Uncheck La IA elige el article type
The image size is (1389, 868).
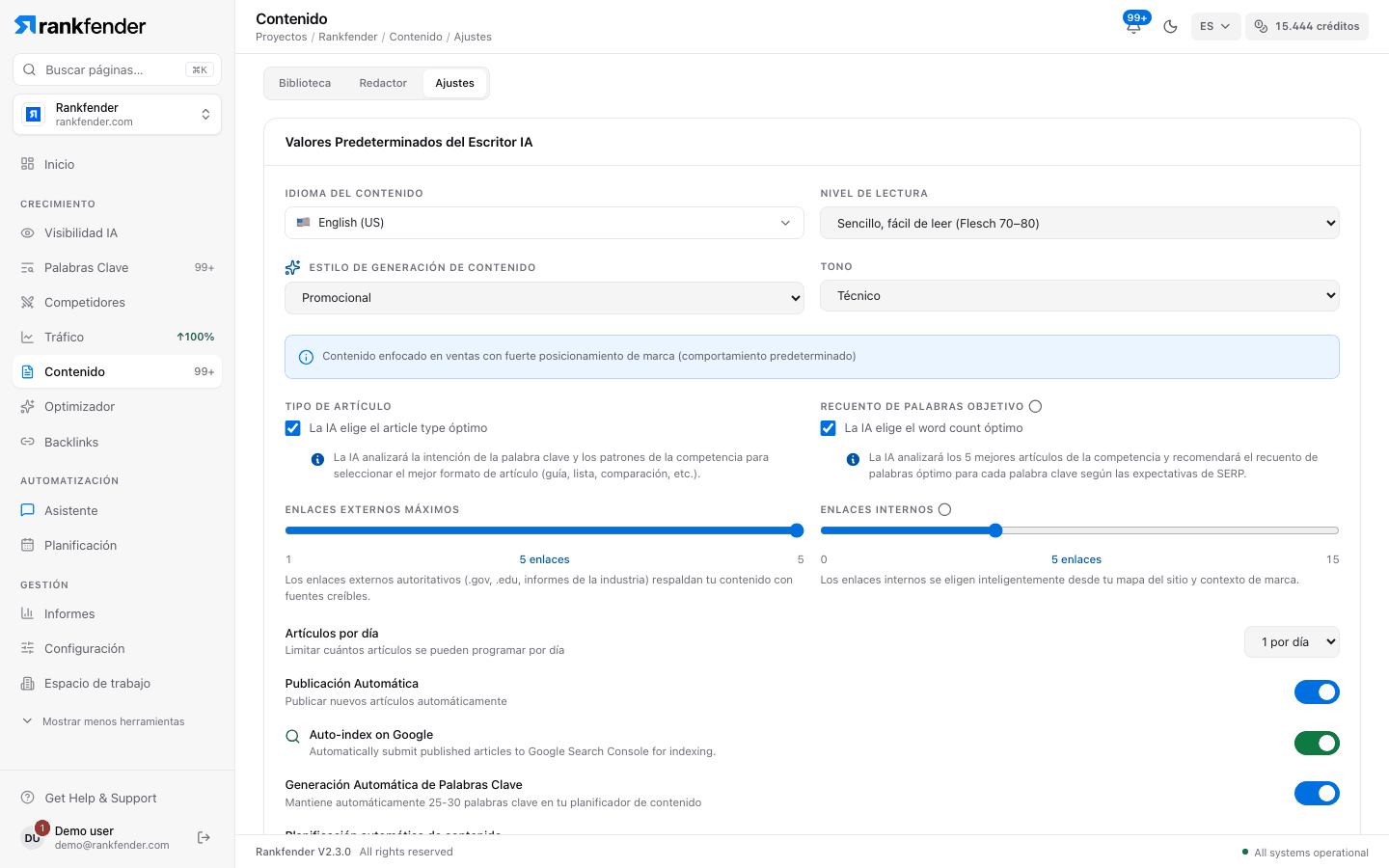pos(293,428)
